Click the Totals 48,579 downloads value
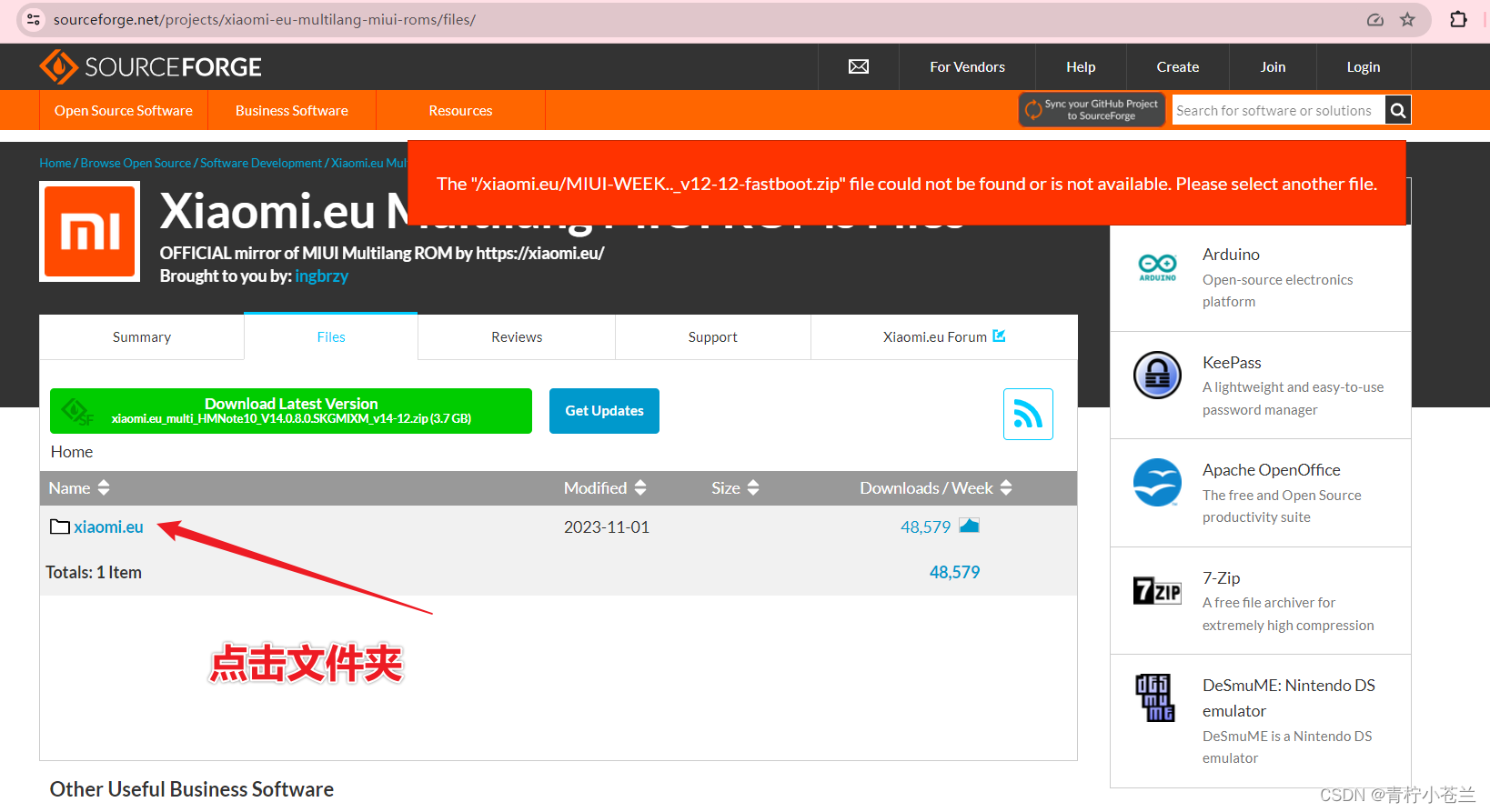Screen dimensions: 1490x812 pyautogui.click(x=954, y=572)
